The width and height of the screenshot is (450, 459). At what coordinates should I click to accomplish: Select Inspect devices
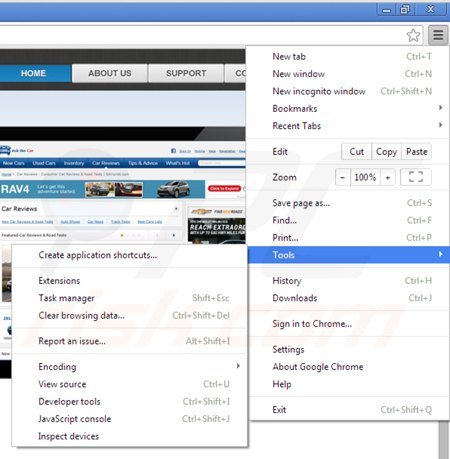130,436
